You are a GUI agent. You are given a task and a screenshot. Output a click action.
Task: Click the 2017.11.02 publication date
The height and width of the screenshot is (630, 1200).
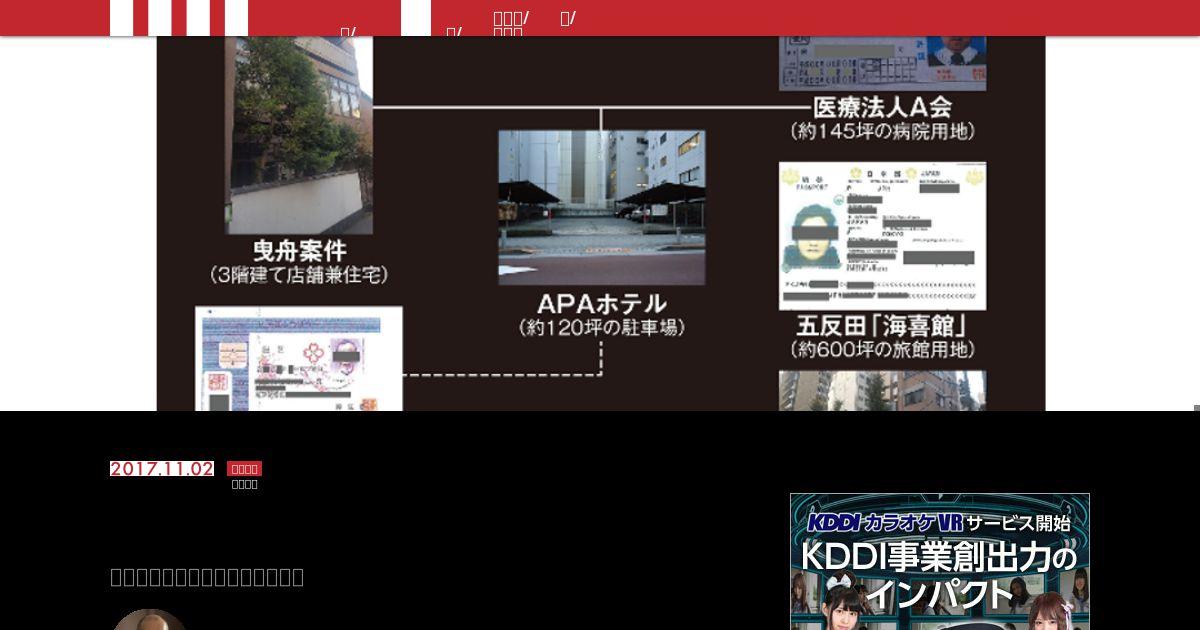click(x=162, y=469)
